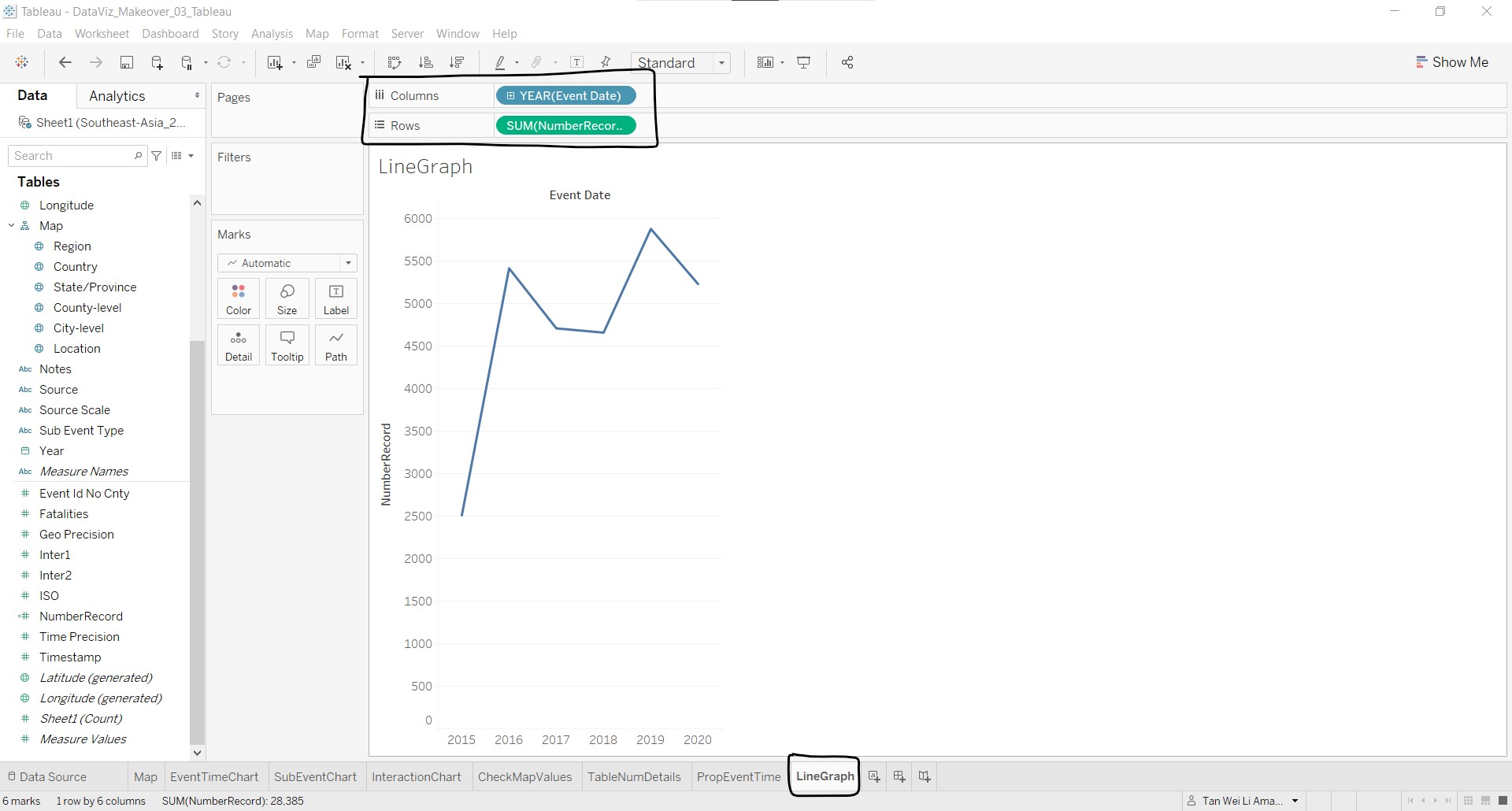Click the Undo back arrow
Image resolution: width=1512 pixels, height=811 pixels.
click(x=65, y=63)
